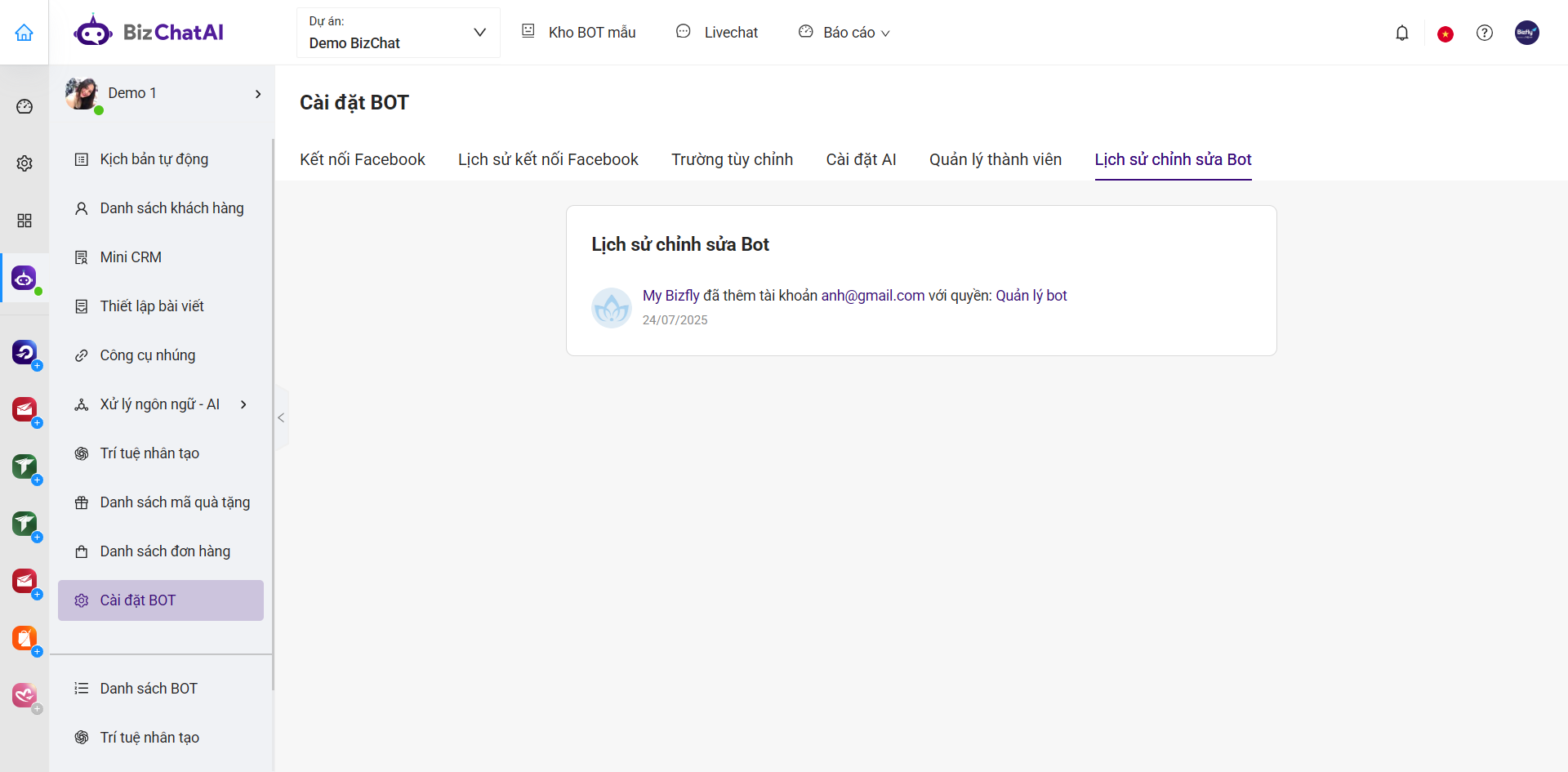1568x772 pixels.
Task: Click the Vietnam flag language icon
Action: 1445,33
